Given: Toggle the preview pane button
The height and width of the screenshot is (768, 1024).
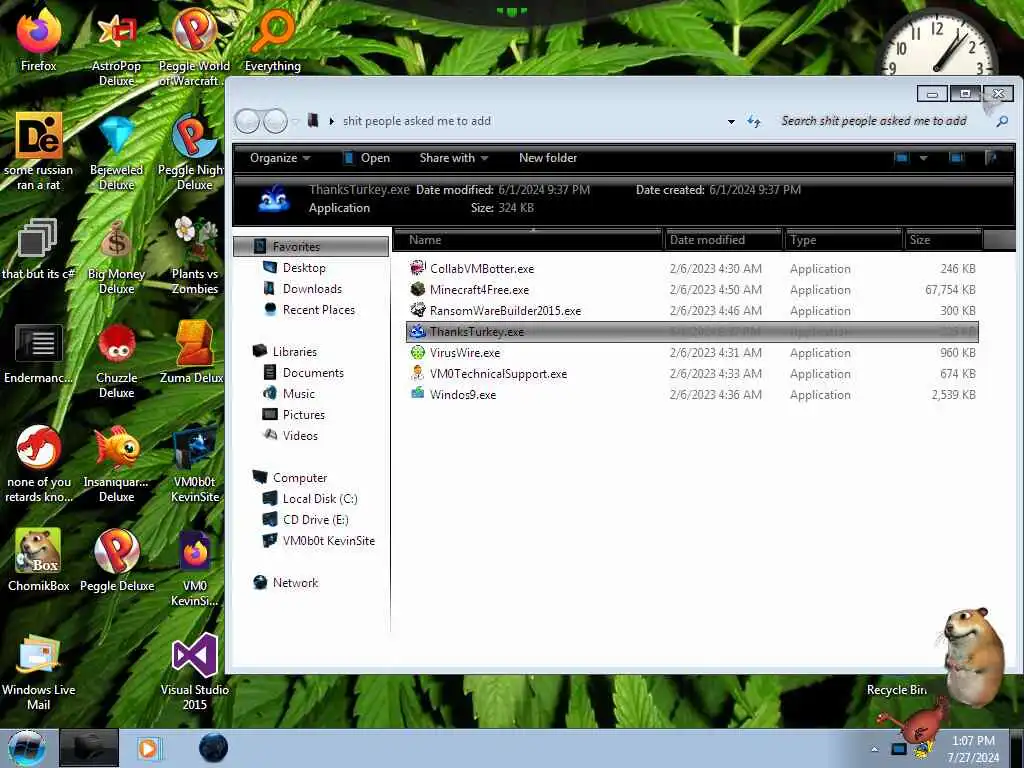Looking at the screenshot, I should 956,157.
